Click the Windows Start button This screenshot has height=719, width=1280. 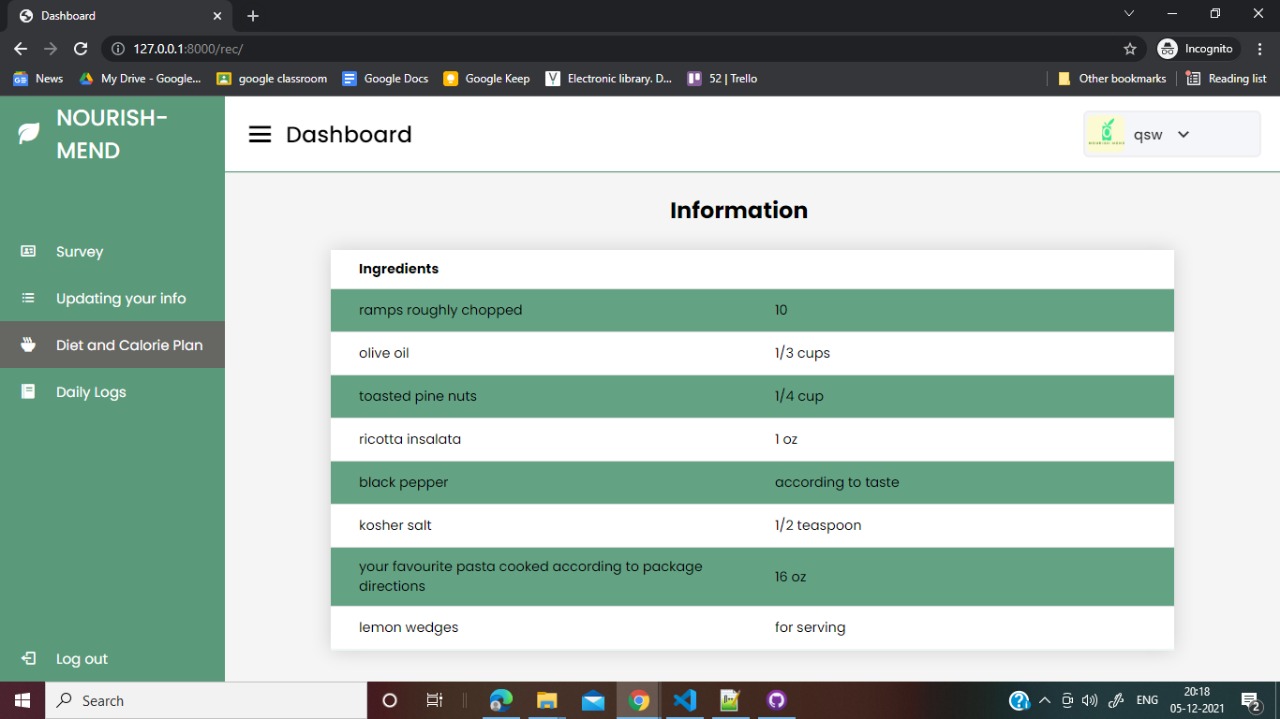22,700
